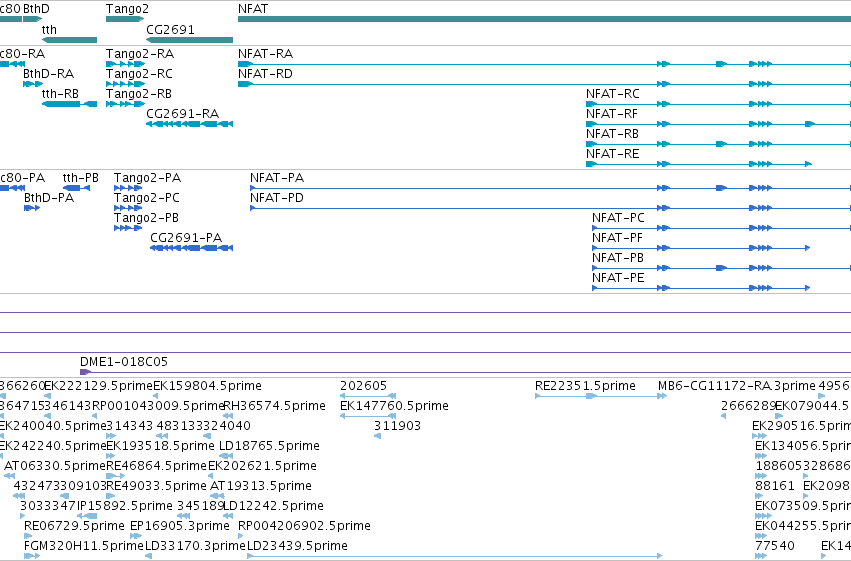Click the long teal NFAT gene bar

tap(544, 19)
